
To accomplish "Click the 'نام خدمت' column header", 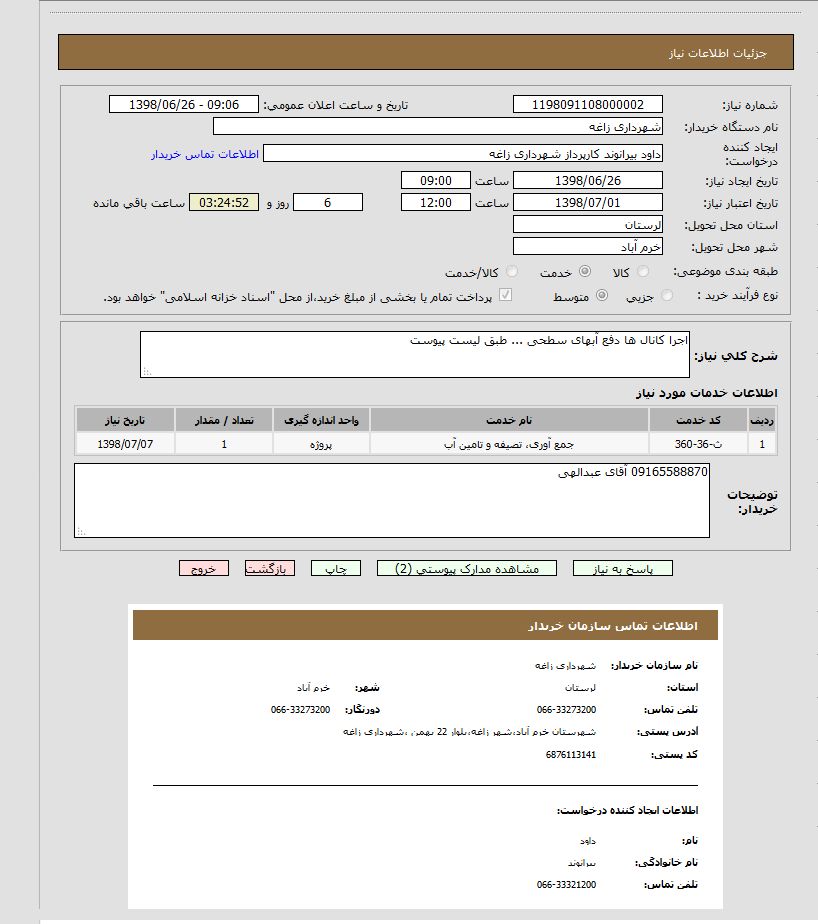I will (x=509, y=419).
